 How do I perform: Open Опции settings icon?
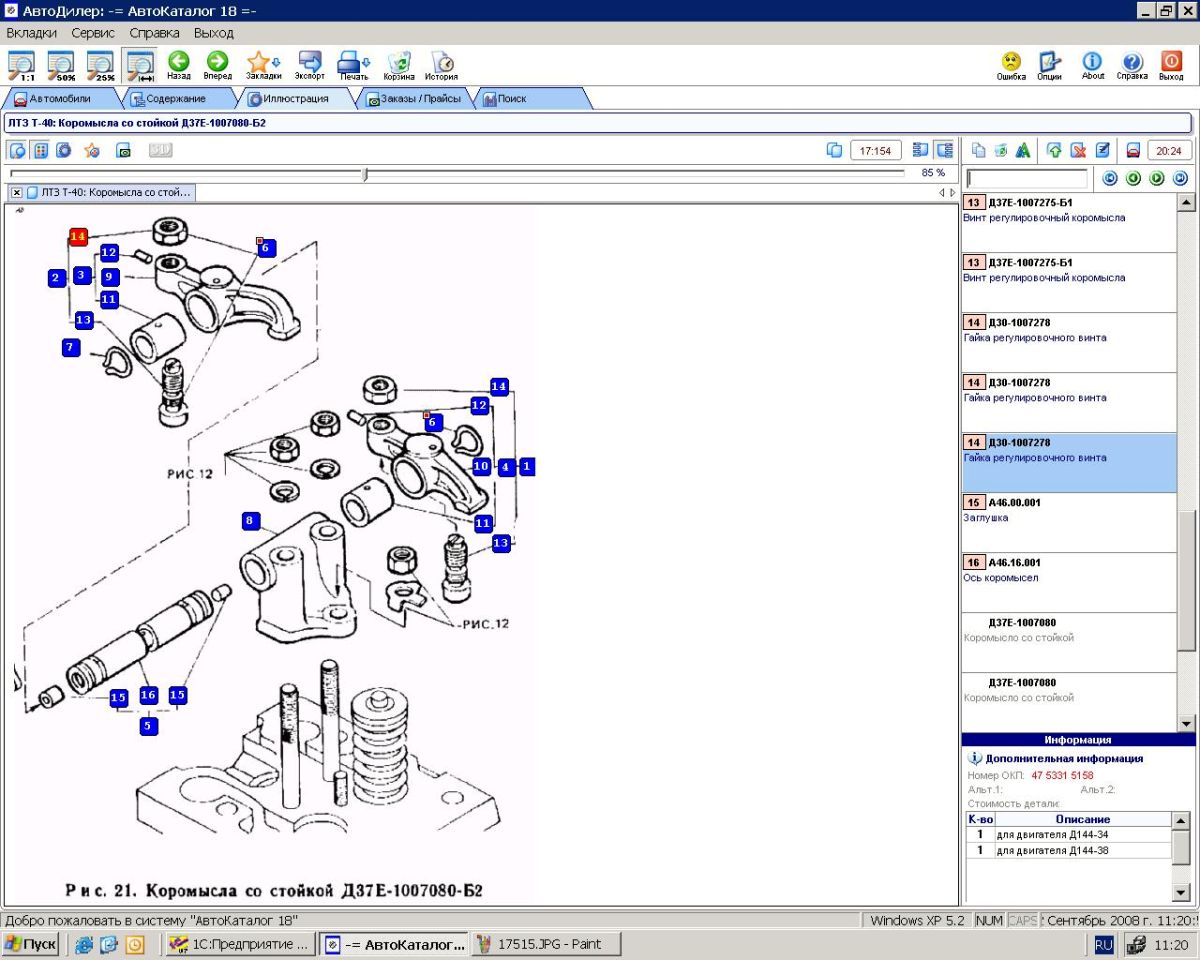pos(1049,64)
